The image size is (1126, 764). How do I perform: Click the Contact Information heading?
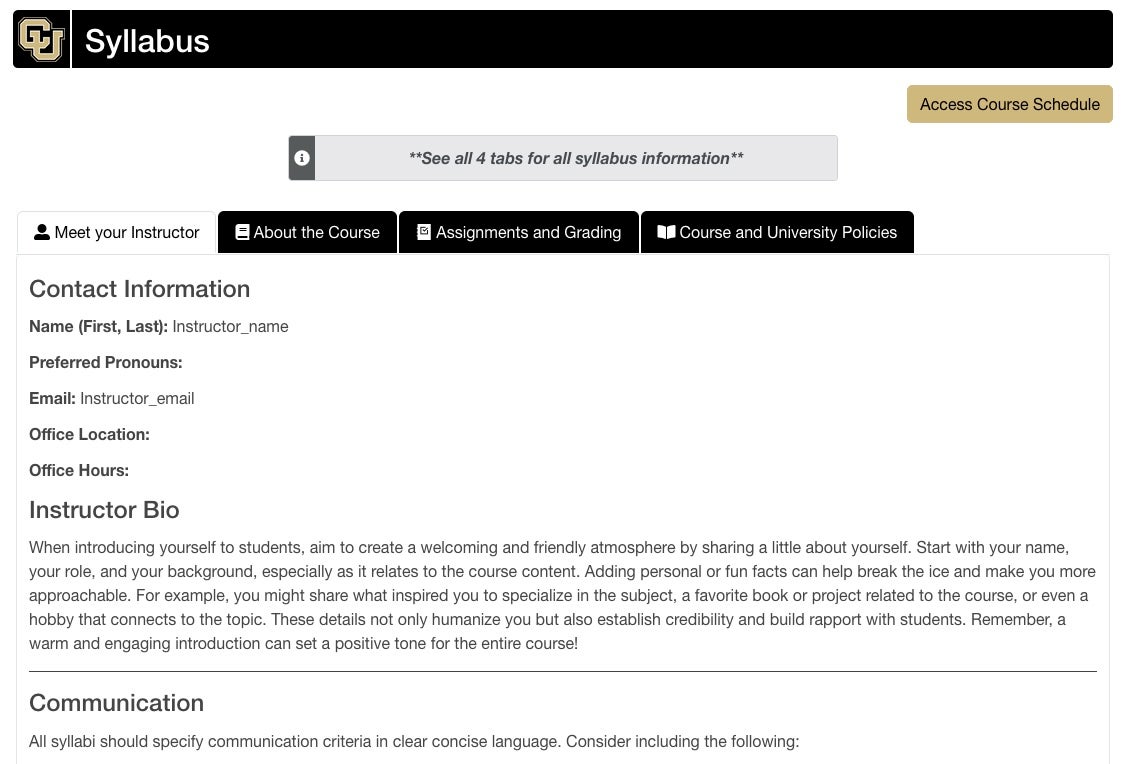point(139,289)
